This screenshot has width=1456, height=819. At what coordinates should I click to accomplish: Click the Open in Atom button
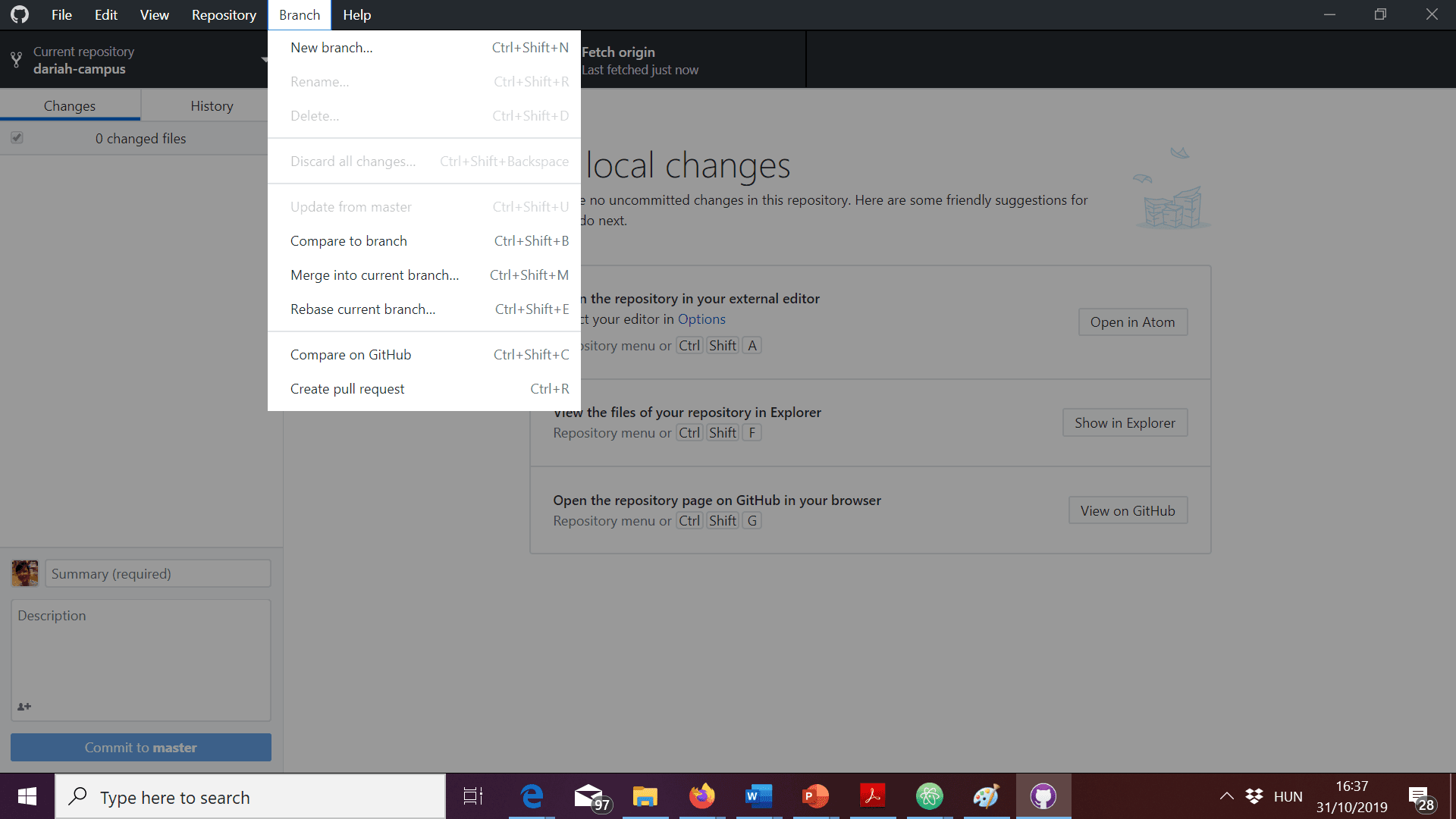[1132, 322]
